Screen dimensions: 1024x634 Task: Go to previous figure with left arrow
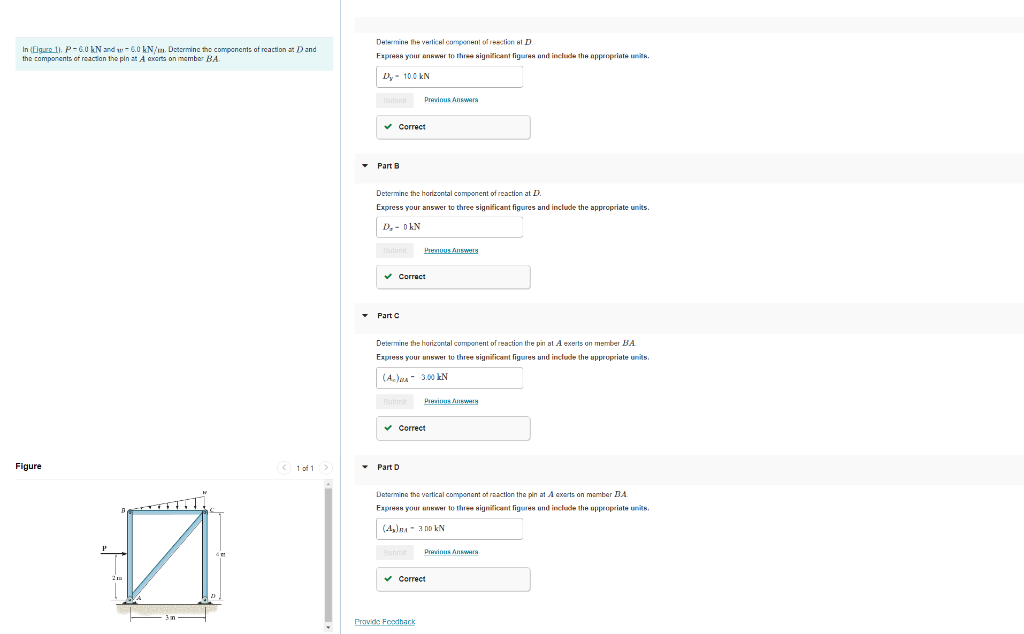284,468
